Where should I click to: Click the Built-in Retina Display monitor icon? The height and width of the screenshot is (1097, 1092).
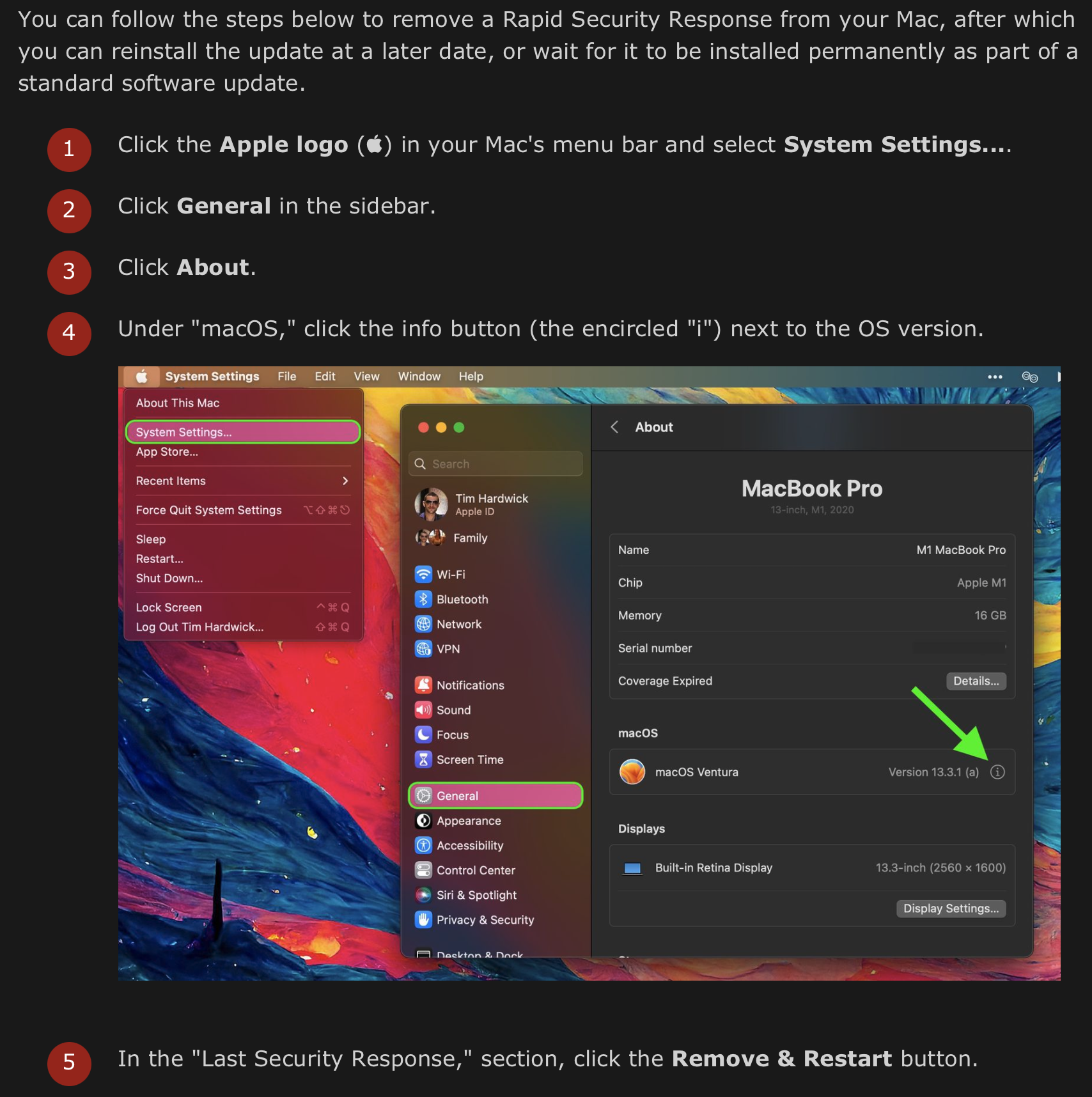(x=632, y=868)
